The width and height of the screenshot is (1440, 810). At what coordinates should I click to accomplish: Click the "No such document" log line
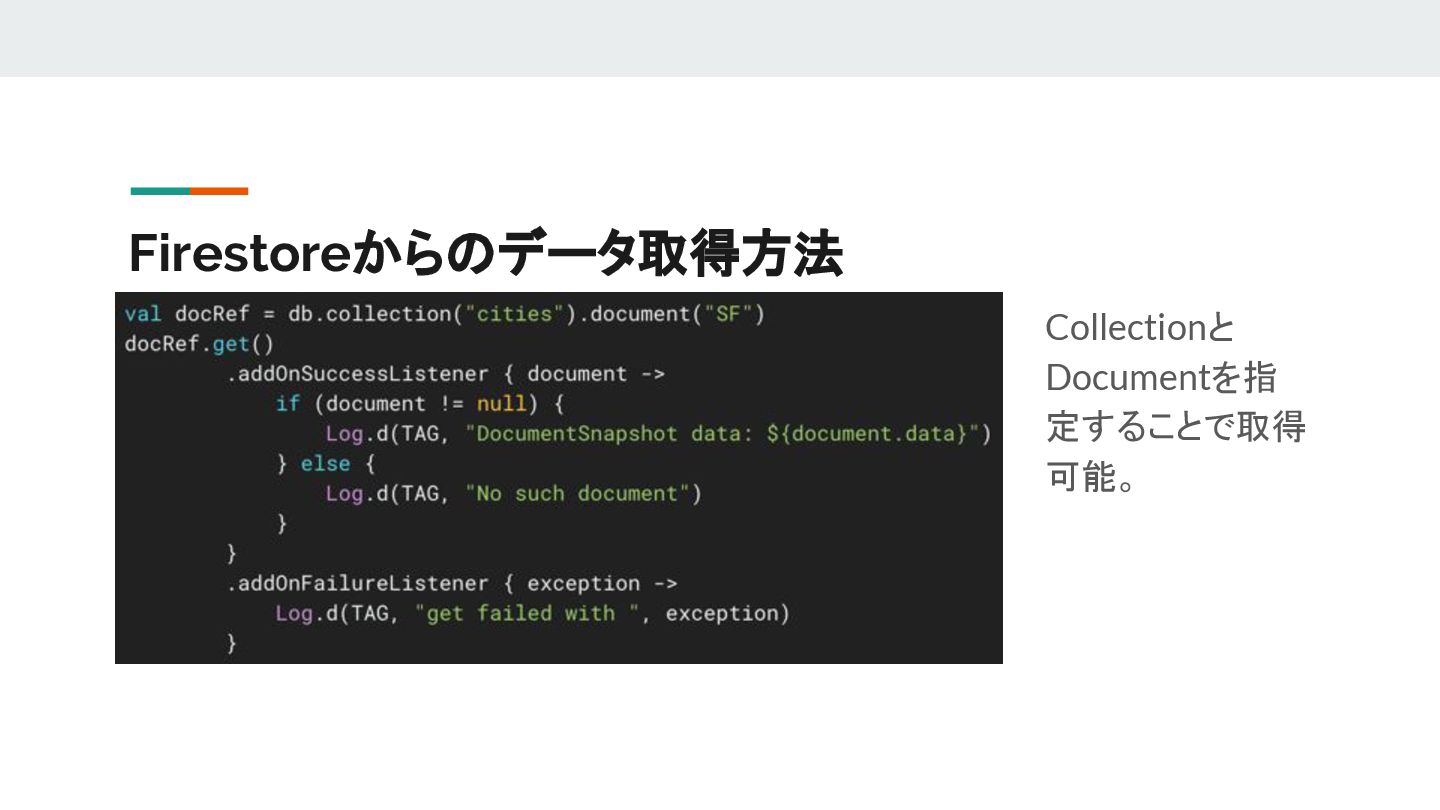513,494
